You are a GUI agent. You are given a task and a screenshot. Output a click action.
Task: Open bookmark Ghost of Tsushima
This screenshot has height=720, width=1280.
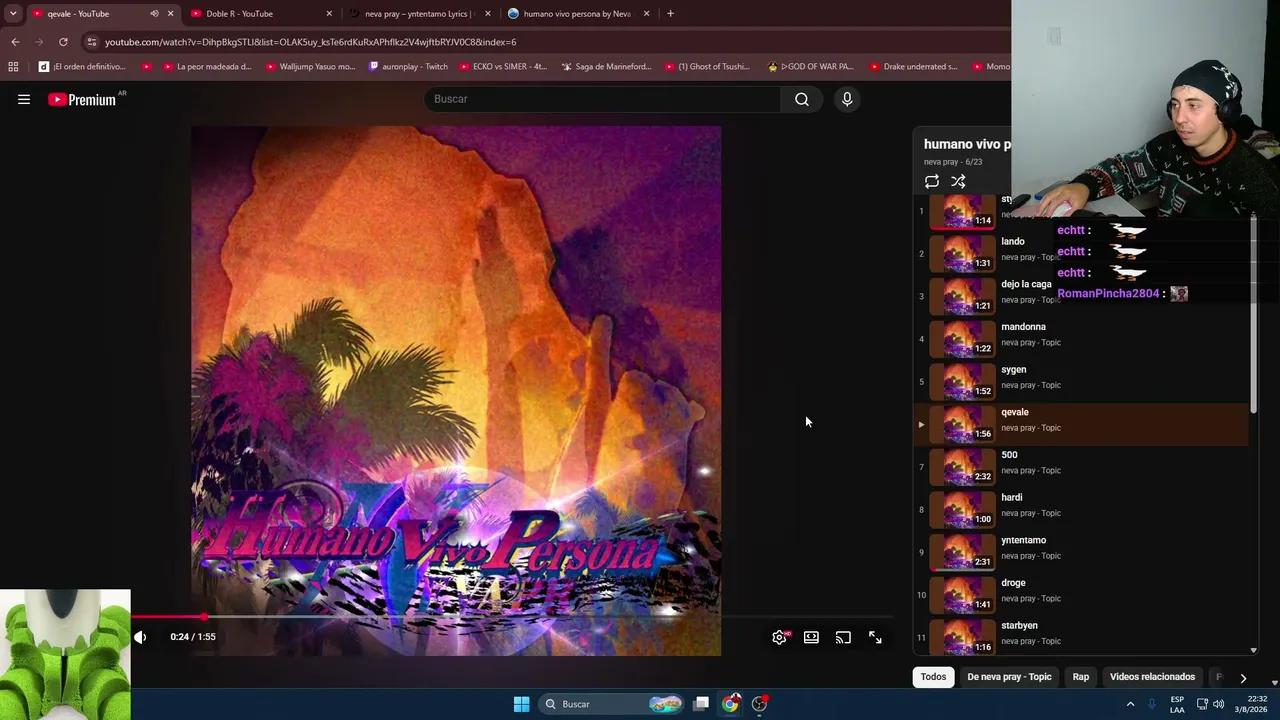(706, 67)
